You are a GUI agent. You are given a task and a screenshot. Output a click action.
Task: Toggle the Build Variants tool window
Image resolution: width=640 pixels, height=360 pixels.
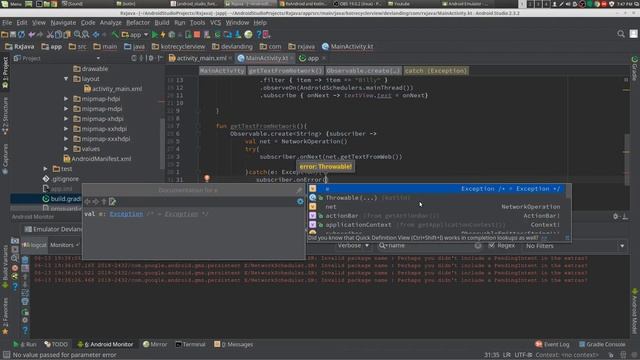(5, 266)
